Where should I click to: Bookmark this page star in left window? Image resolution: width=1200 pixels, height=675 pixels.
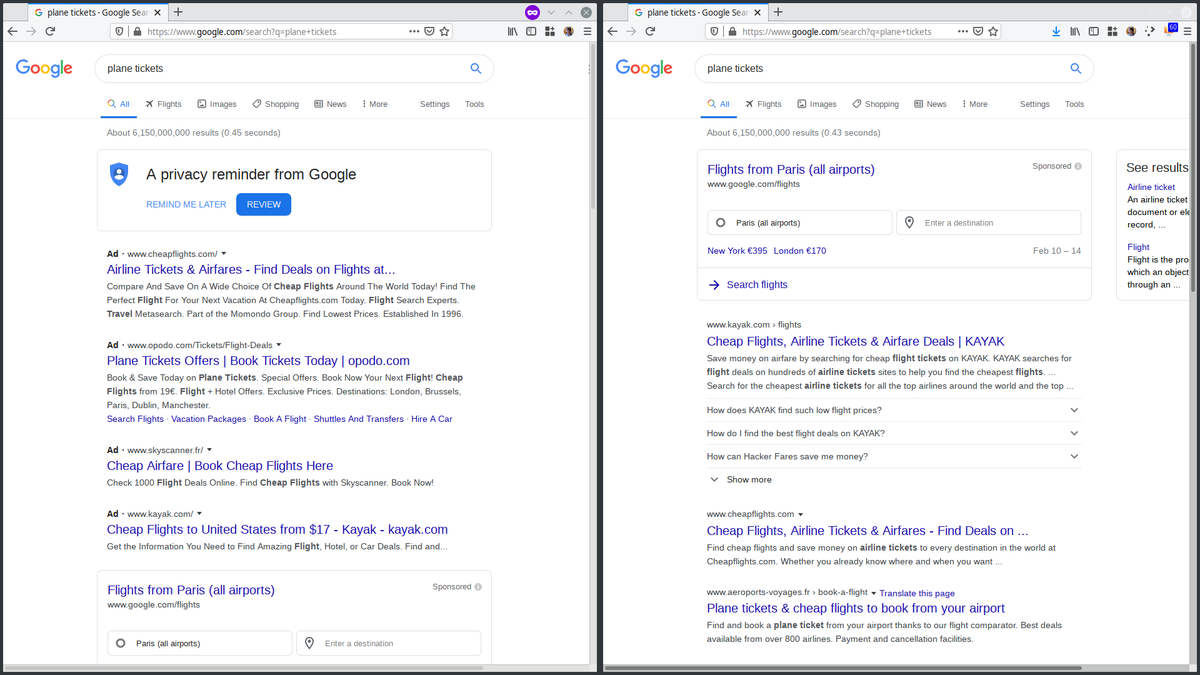444,31
